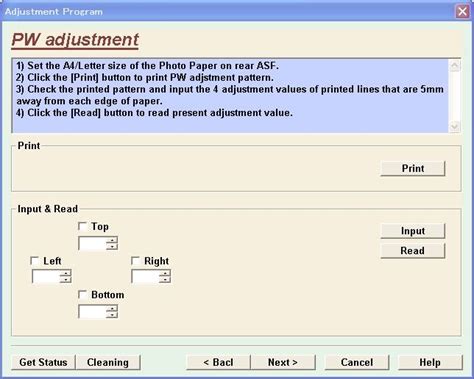Go back with the Back button
Screen dimensions: 474x379
pyautogui.click(x=218, y=362)
